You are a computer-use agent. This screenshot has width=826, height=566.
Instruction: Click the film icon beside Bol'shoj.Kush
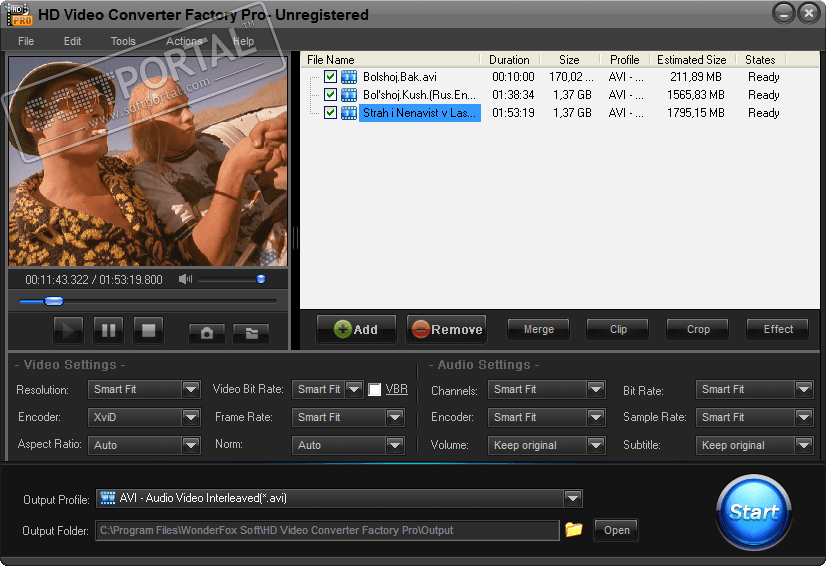click(x=349, y=95)
